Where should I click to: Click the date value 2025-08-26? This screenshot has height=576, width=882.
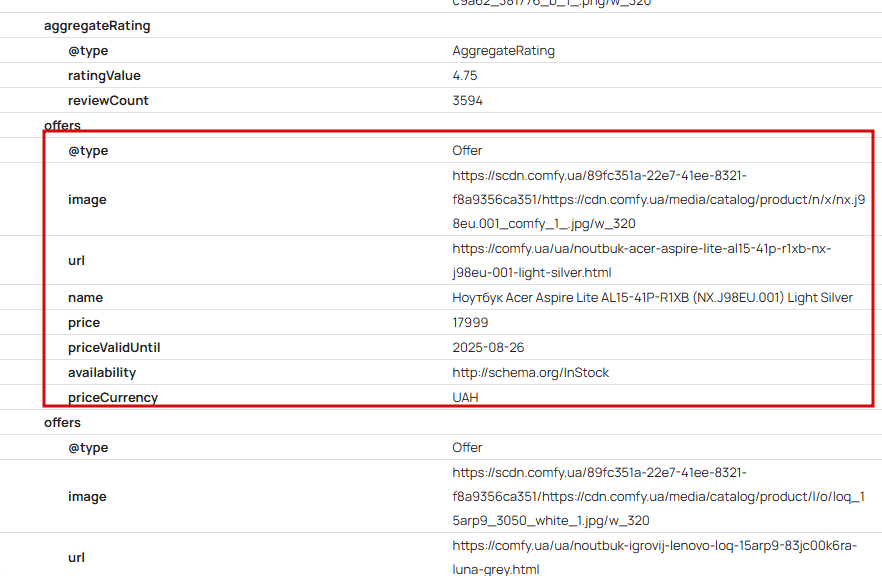pyautogui.click(x=488, y=348)
